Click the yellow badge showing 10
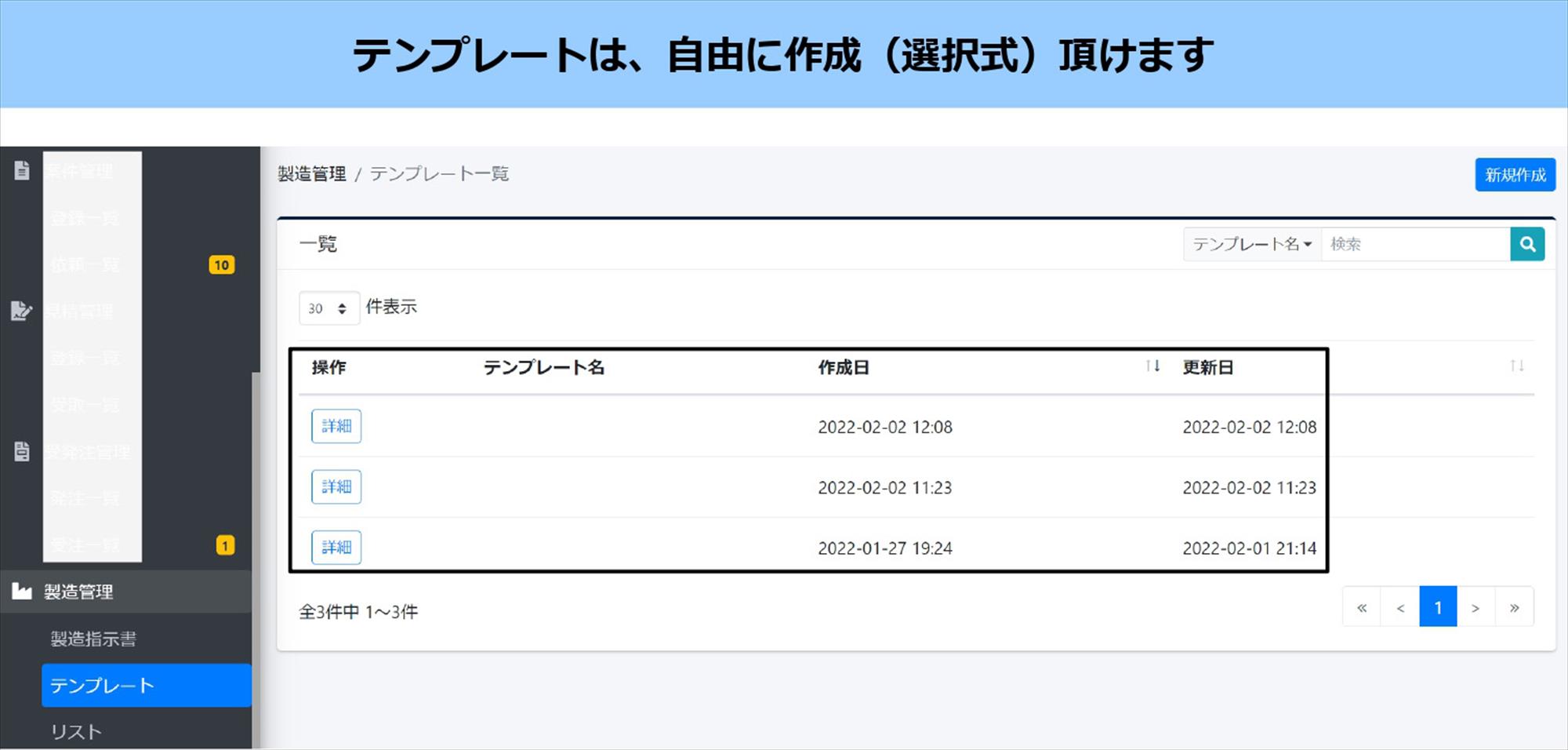Screen dimensions: 1568x750 pos(222,265)
